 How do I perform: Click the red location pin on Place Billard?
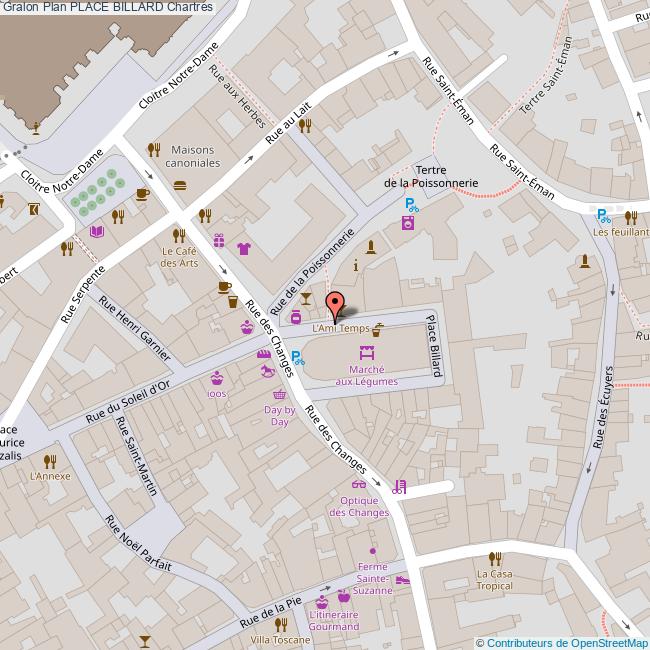coord(335,303)
